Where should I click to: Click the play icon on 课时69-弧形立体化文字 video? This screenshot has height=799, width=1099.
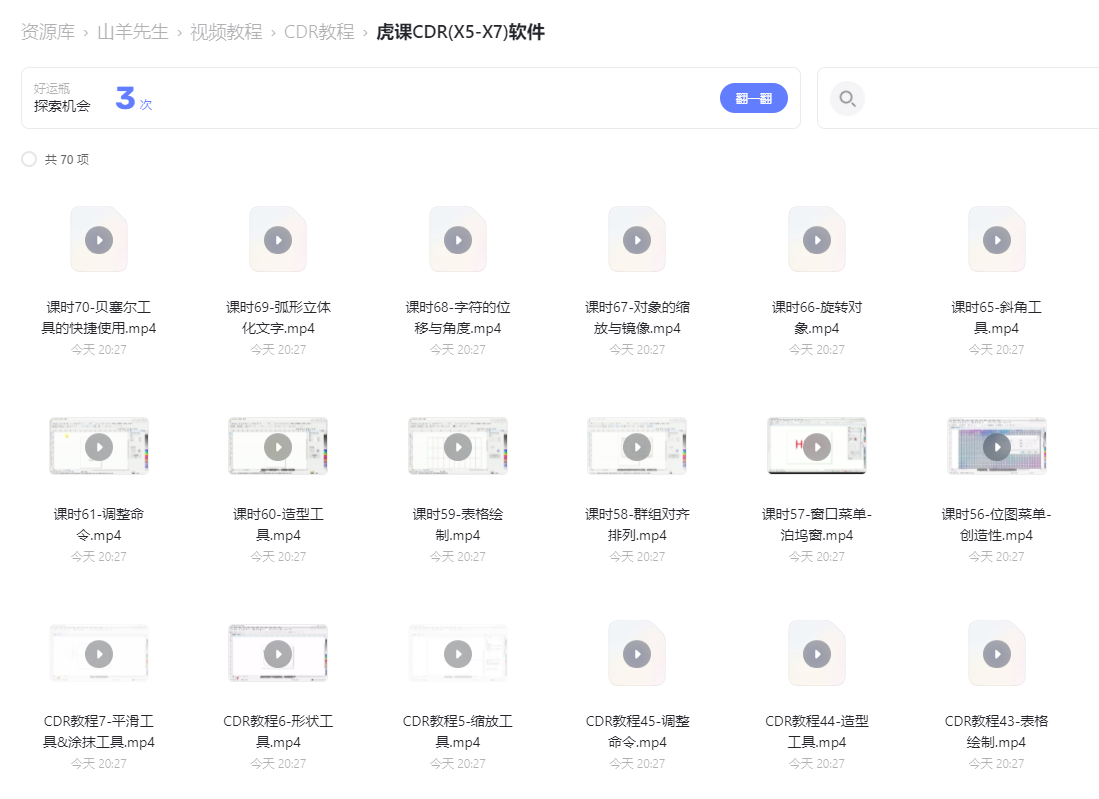tap(278, 238)
